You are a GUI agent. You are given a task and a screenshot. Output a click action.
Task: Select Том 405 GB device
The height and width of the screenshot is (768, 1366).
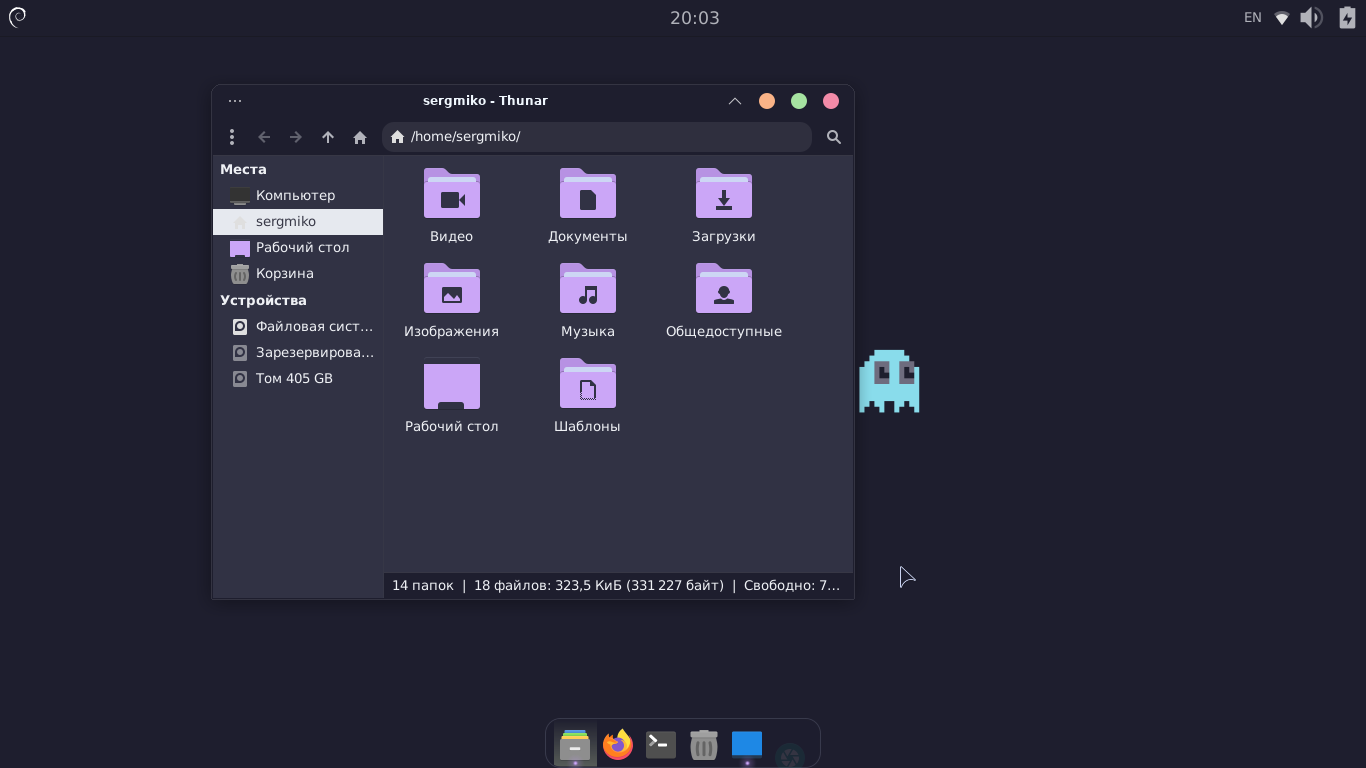click(x=294, y=378)
